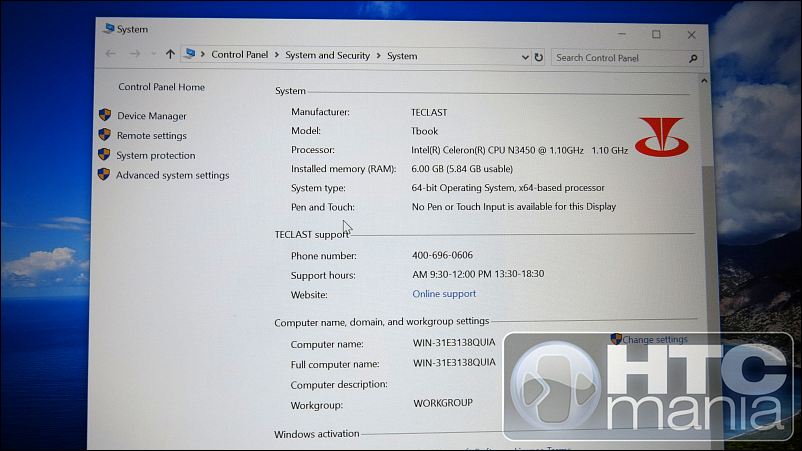
Task: Select the Tbook model value
Action: point(425,131)
